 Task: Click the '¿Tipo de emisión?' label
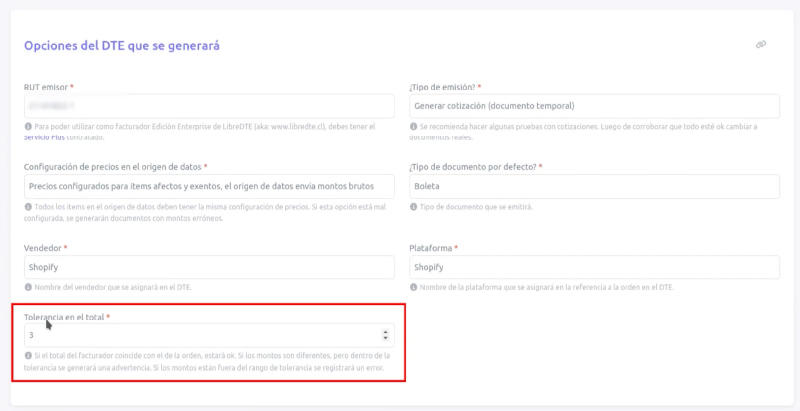coord(442,87)
